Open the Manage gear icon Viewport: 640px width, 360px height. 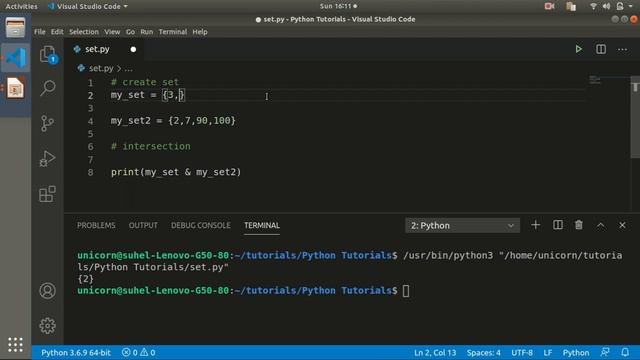point(48,326)
